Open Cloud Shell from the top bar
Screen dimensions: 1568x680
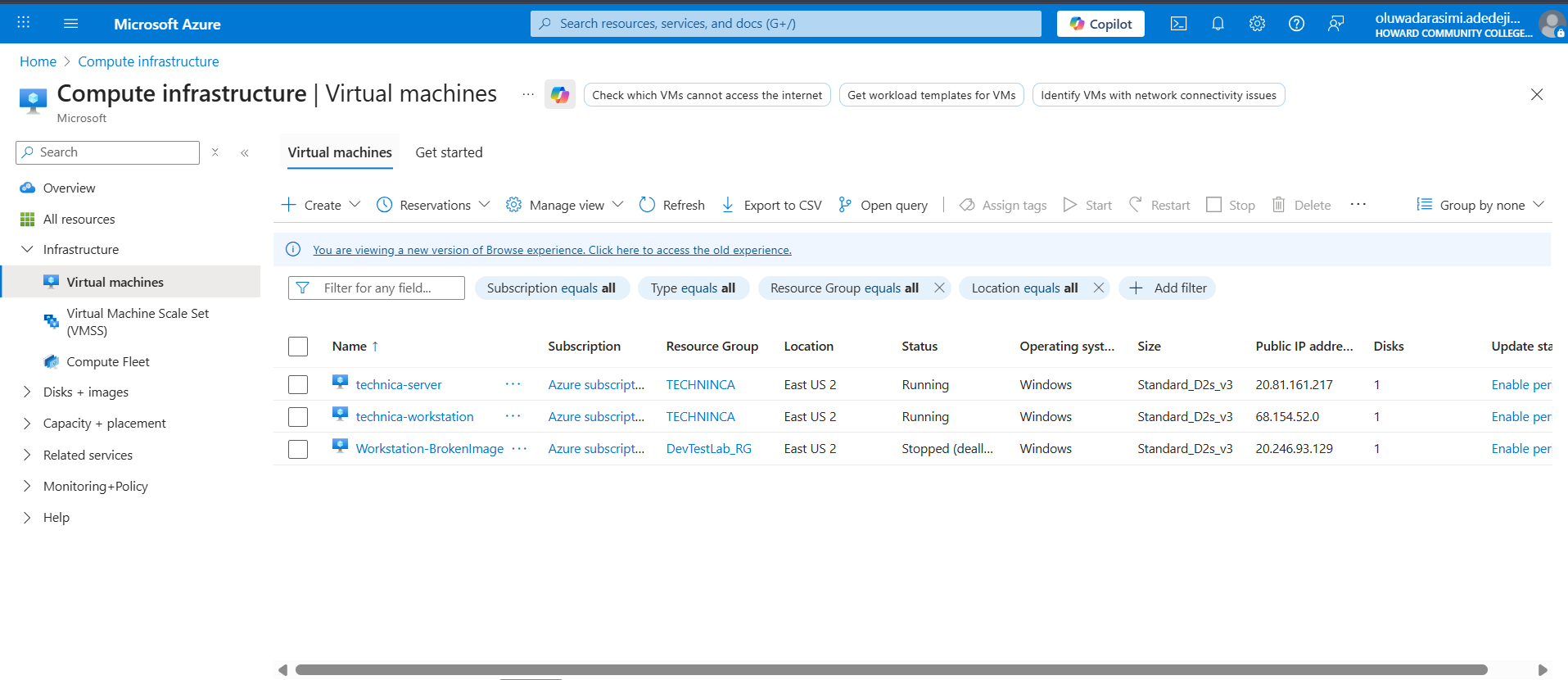pyautogui.click(x=1178, y=23)
